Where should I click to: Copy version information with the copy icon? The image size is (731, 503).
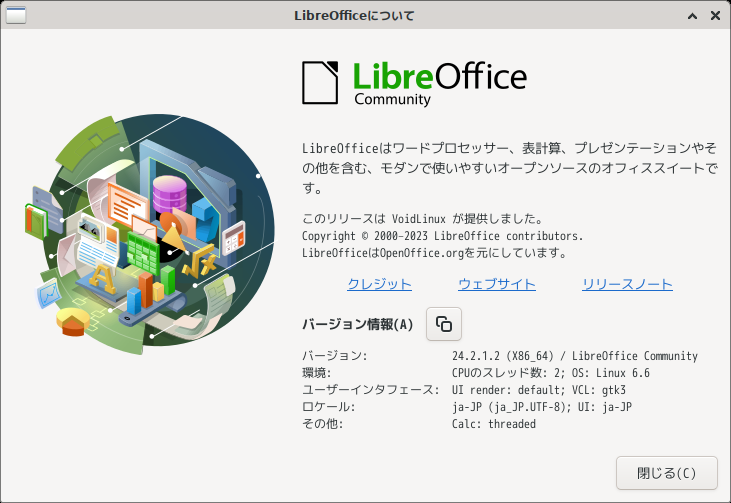click(444, 324)
